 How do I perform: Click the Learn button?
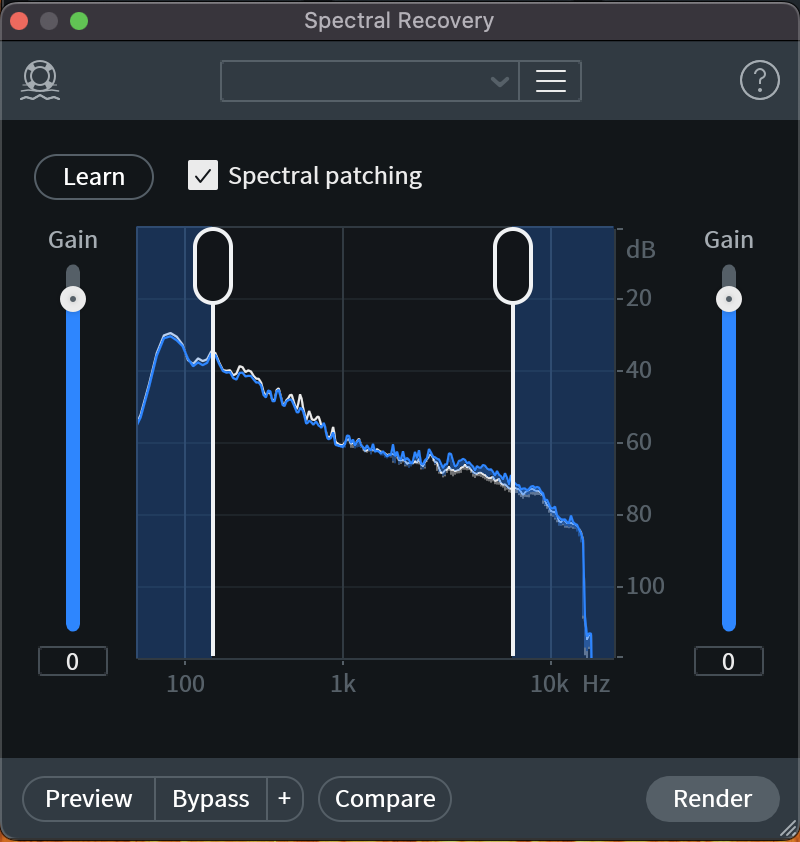[93, 176]
